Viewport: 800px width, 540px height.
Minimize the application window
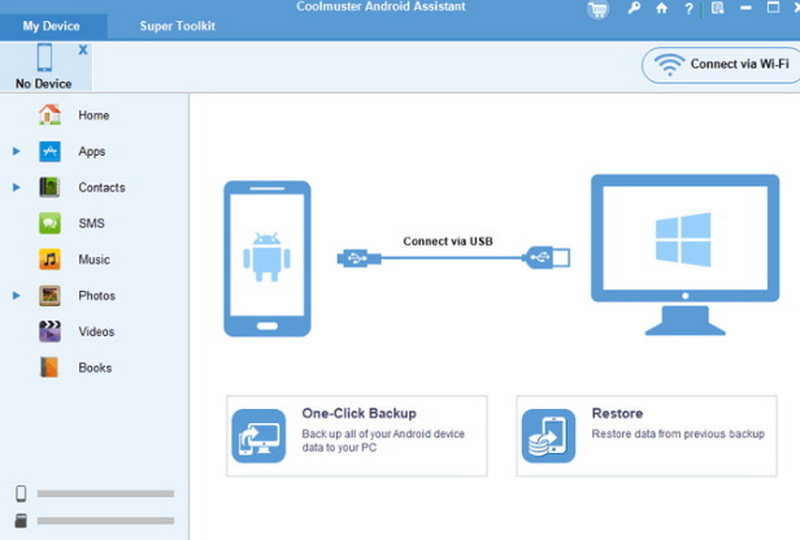coord(746,8)
